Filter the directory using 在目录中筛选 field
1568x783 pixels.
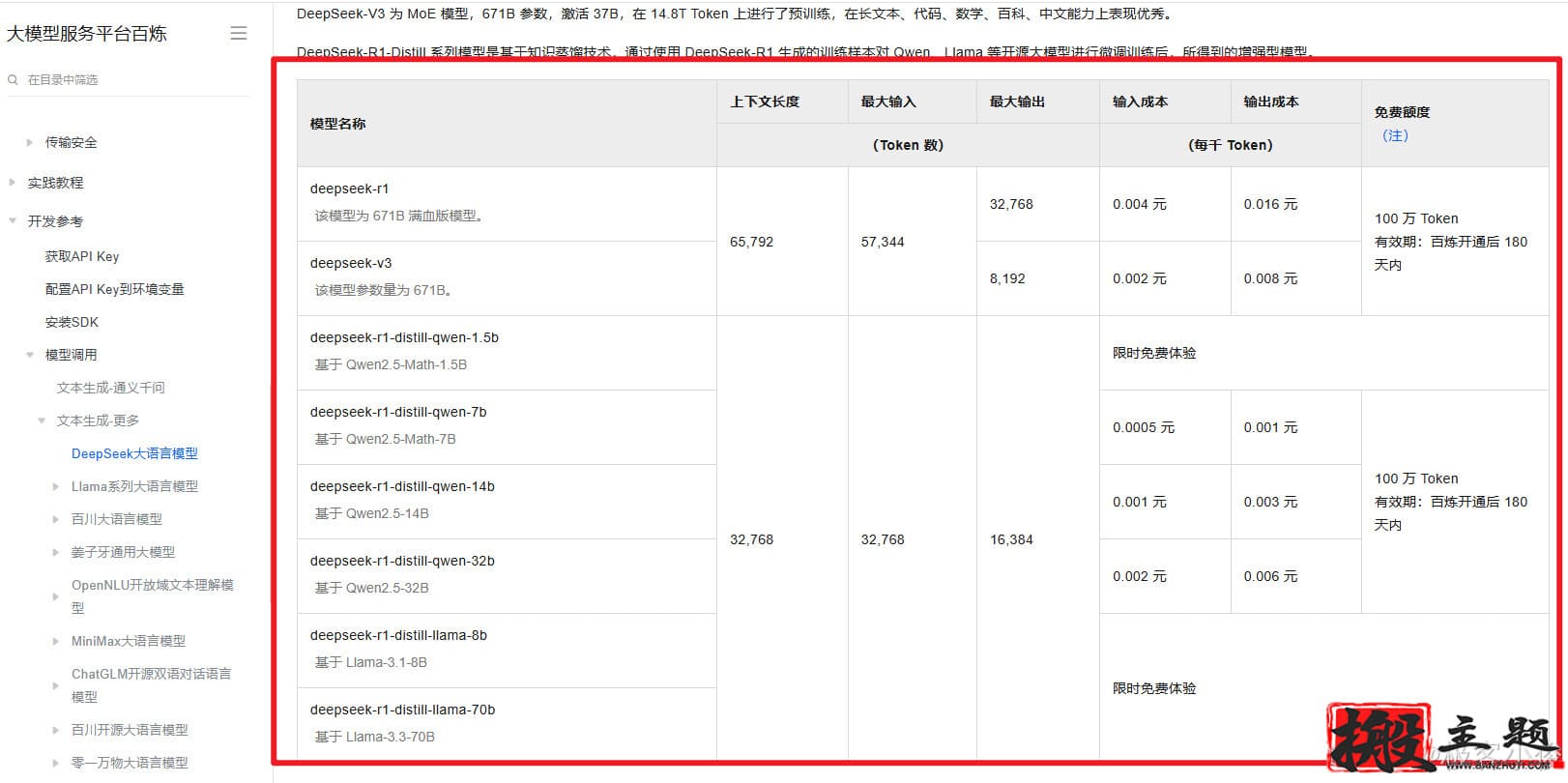(129, 80)
